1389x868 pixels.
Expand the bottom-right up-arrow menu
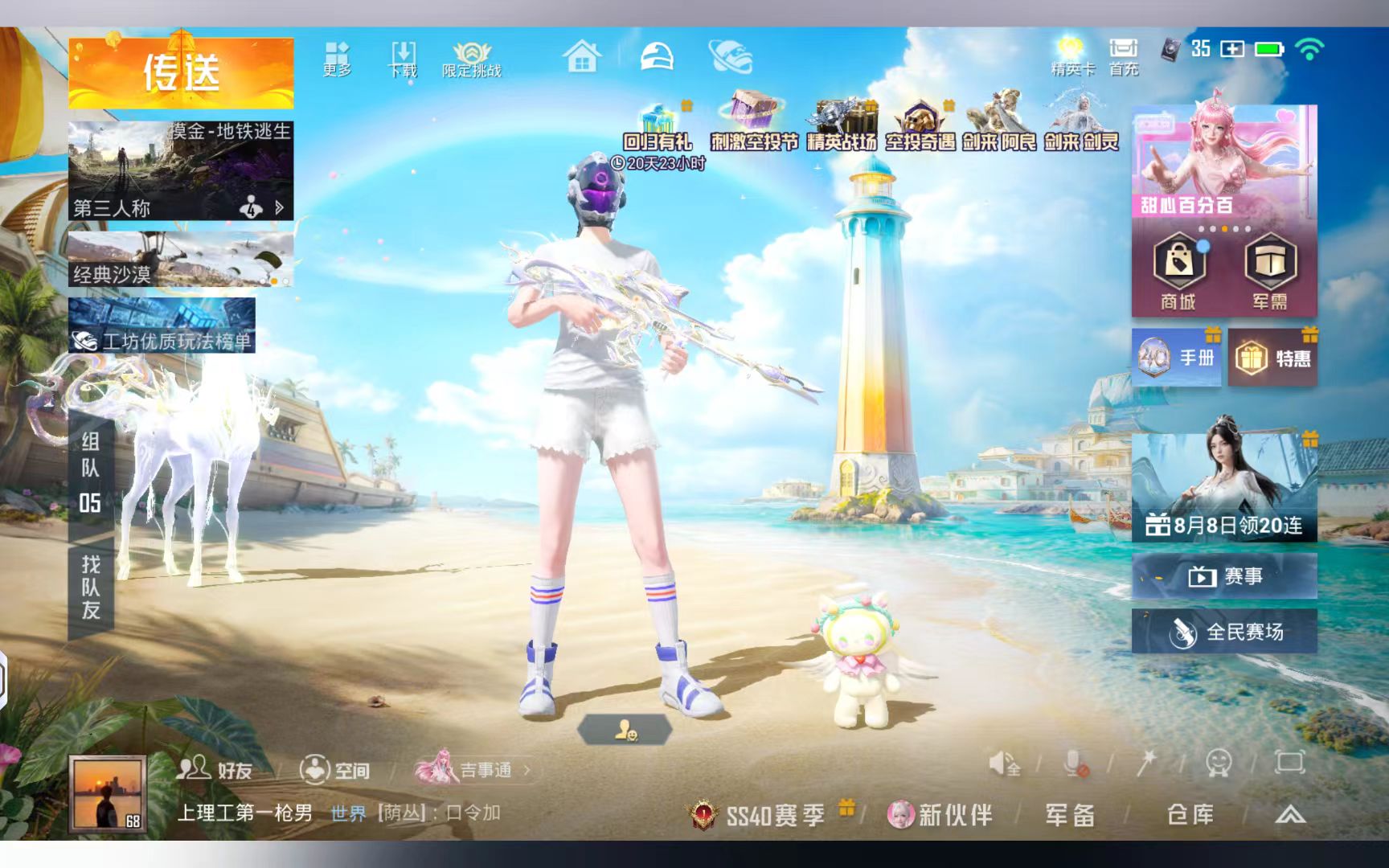pos(1290,815)
